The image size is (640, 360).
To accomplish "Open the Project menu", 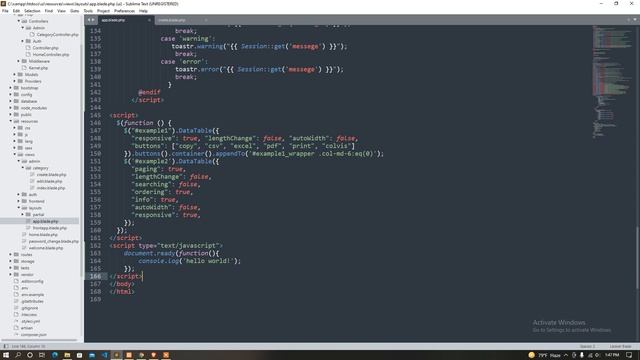I will tap(103, 11).
